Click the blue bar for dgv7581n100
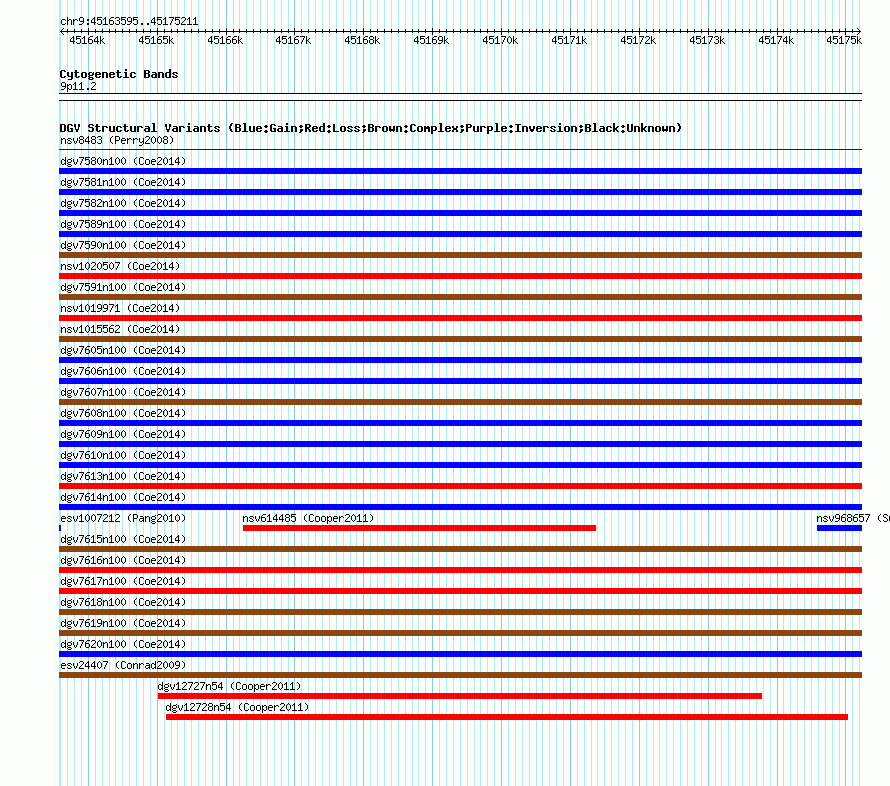The width and height of the screenshot is (890, 786). pyautogui.click(x=460, y=192)
